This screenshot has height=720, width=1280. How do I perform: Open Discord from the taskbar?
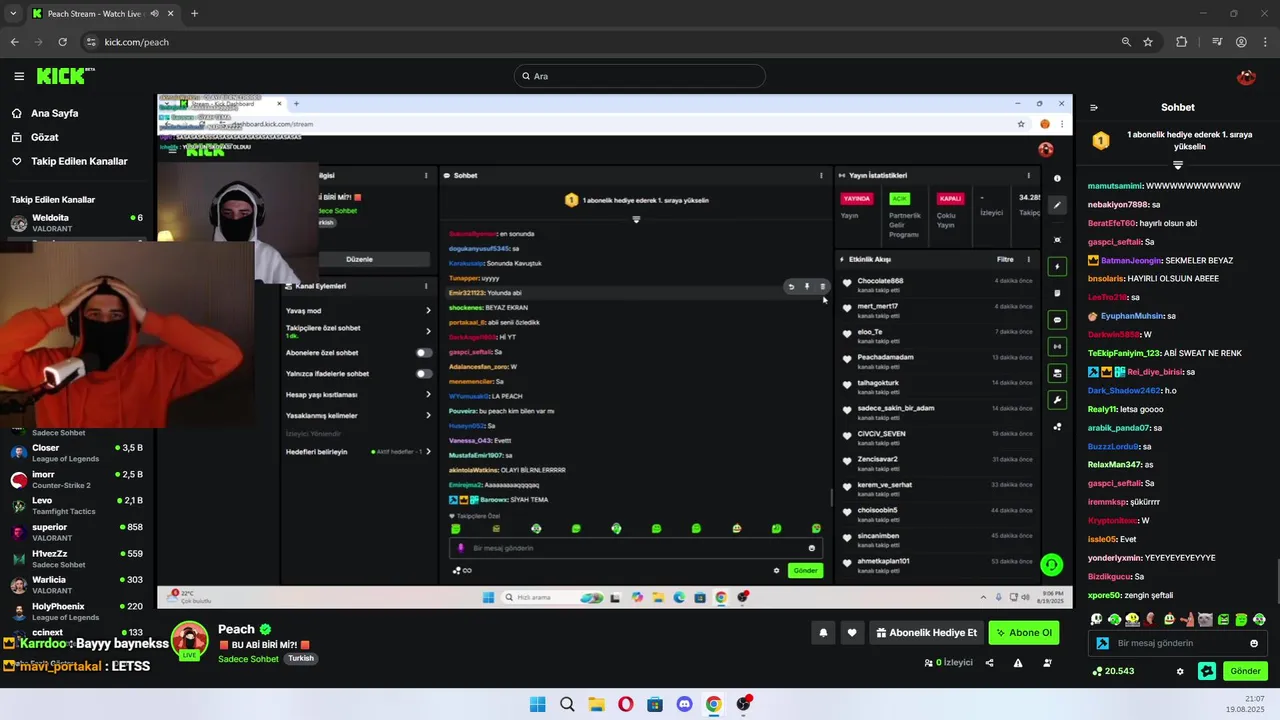point(684,704)
